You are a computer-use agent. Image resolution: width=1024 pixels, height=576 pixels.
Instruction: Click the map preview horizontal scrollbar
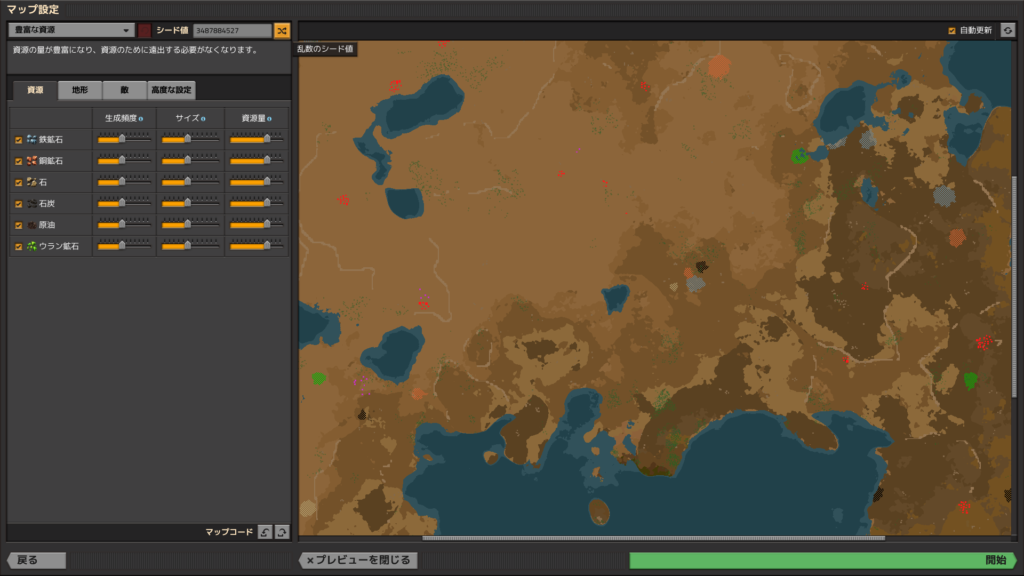click(x=653, y=538)
